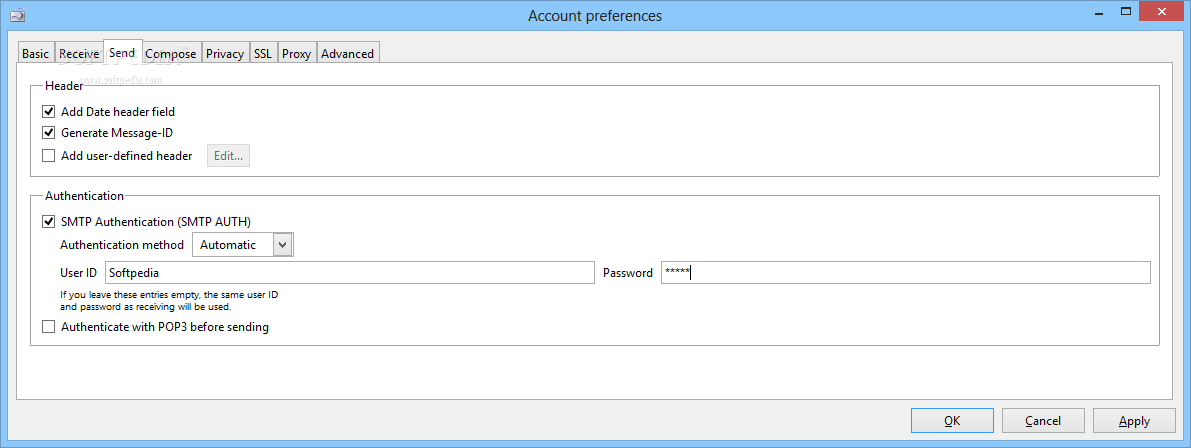1191x448 pixels.
Task: Click the Apply button
Action: click(1134, 421)
